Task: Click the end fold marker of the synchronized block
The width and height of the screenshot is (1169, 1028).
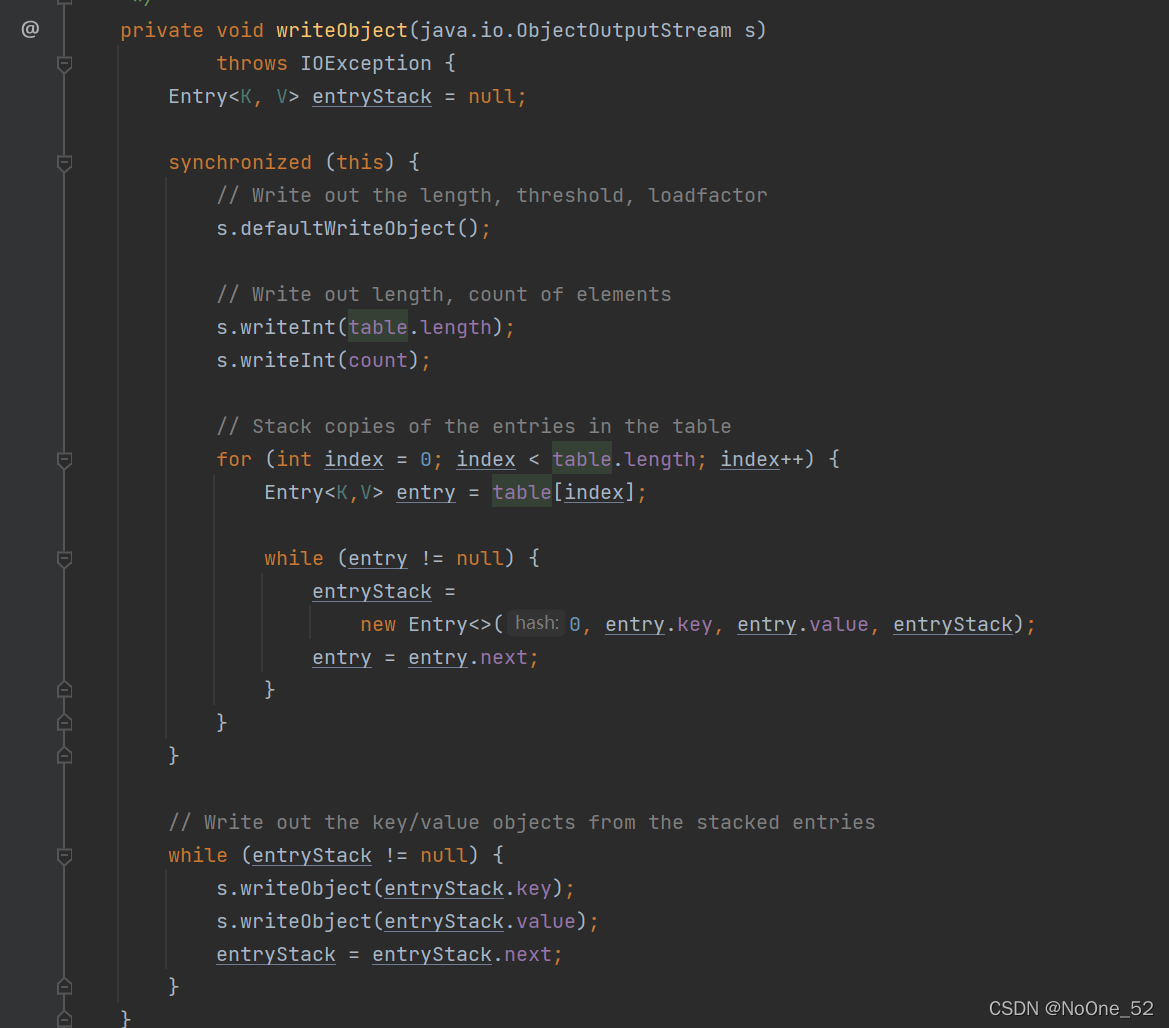Action: (65, 755)
